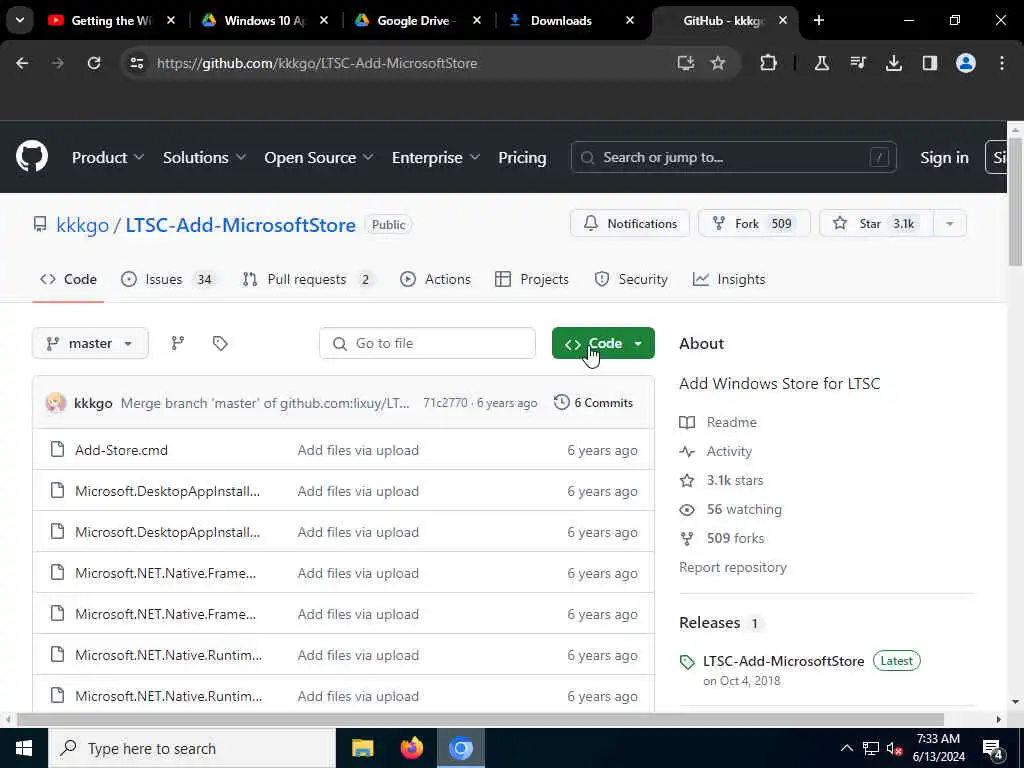The width and height of the screenshot is (1024, 768).
Task: Click Type here to search box
Action: click(x=191, y=748)
